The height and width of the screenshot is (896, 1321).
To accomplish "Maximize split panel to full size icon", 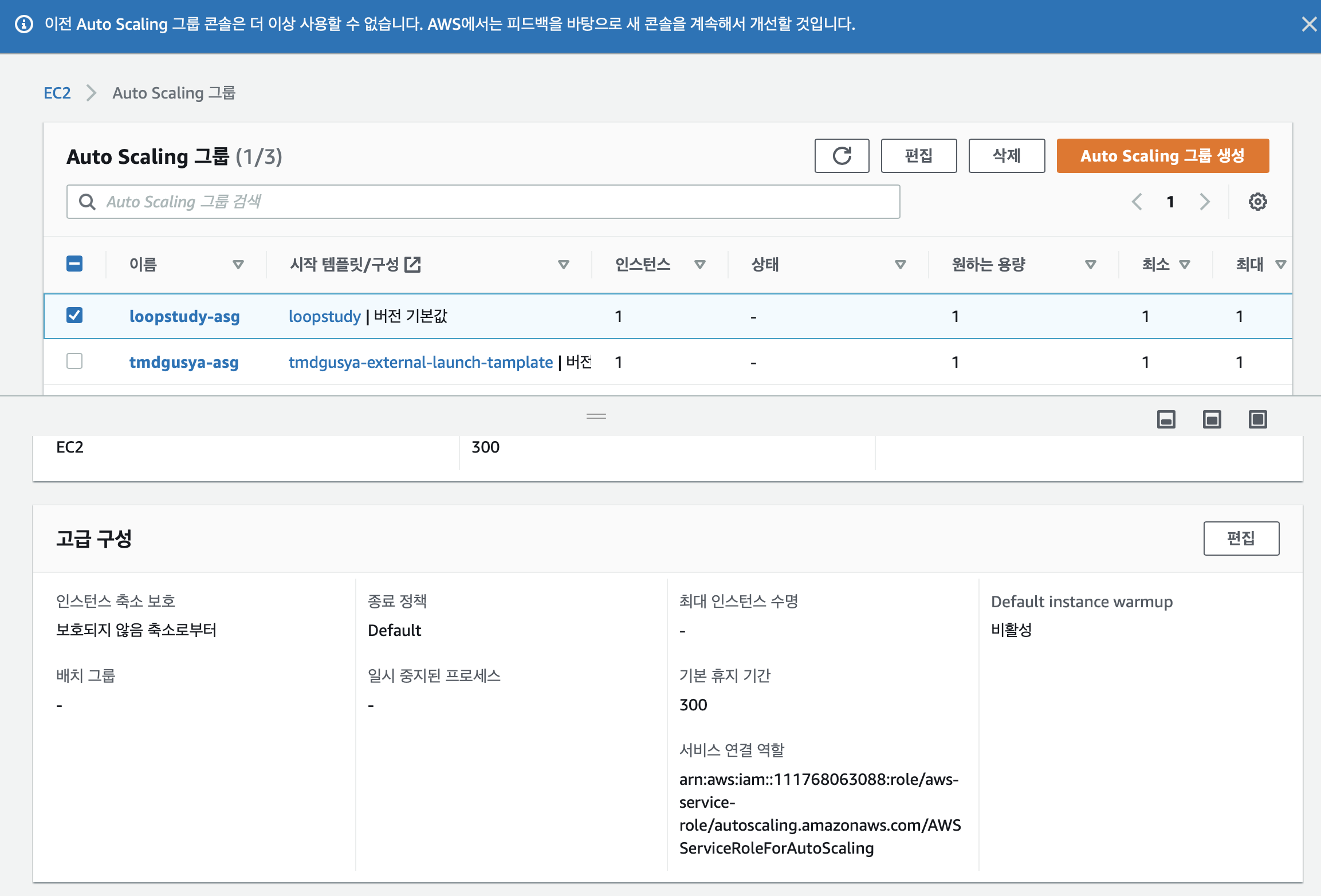I will (x=1257, y=419).
